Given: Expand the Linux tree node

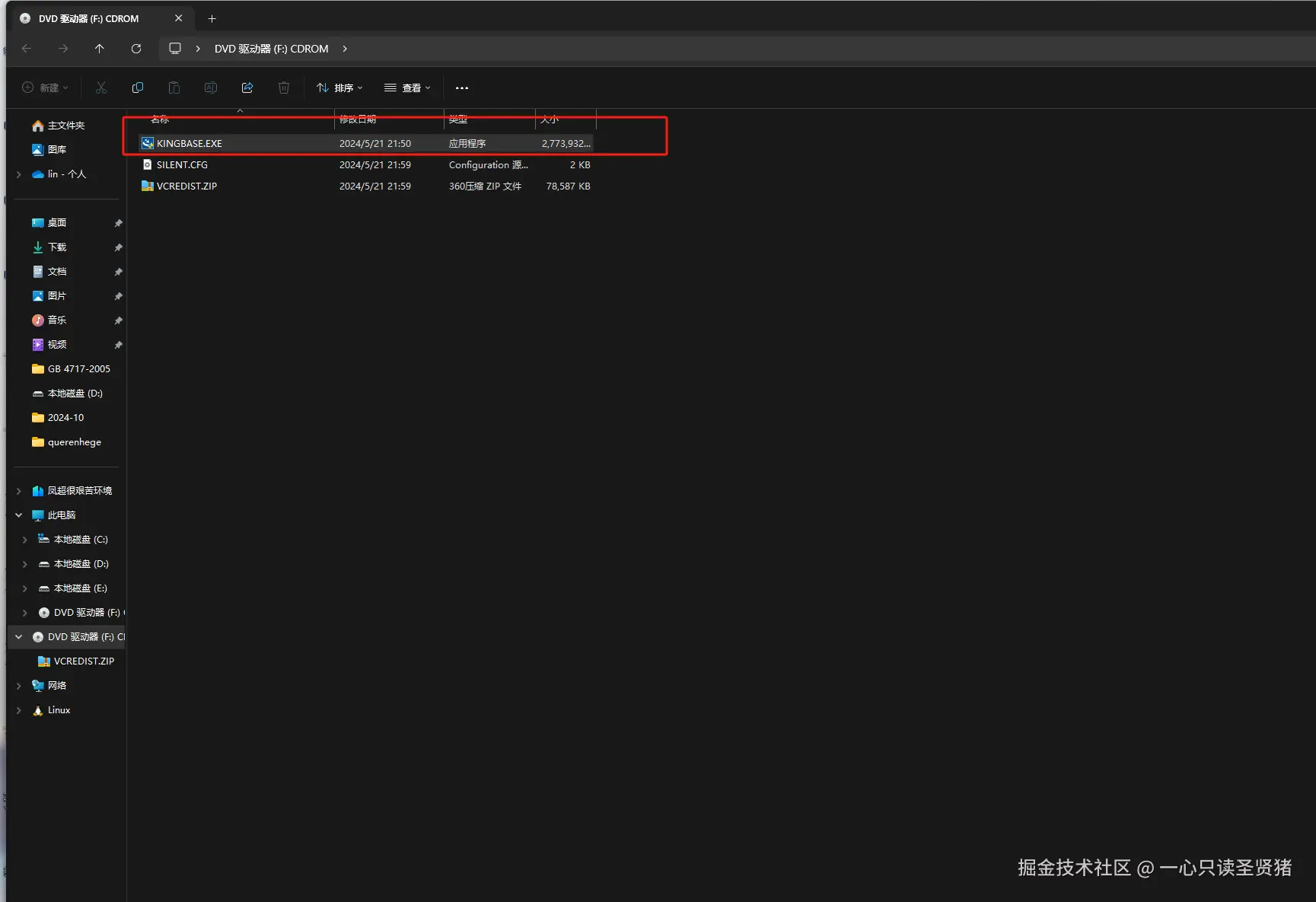Looking at the screenshot, I should tap(19, 710).
